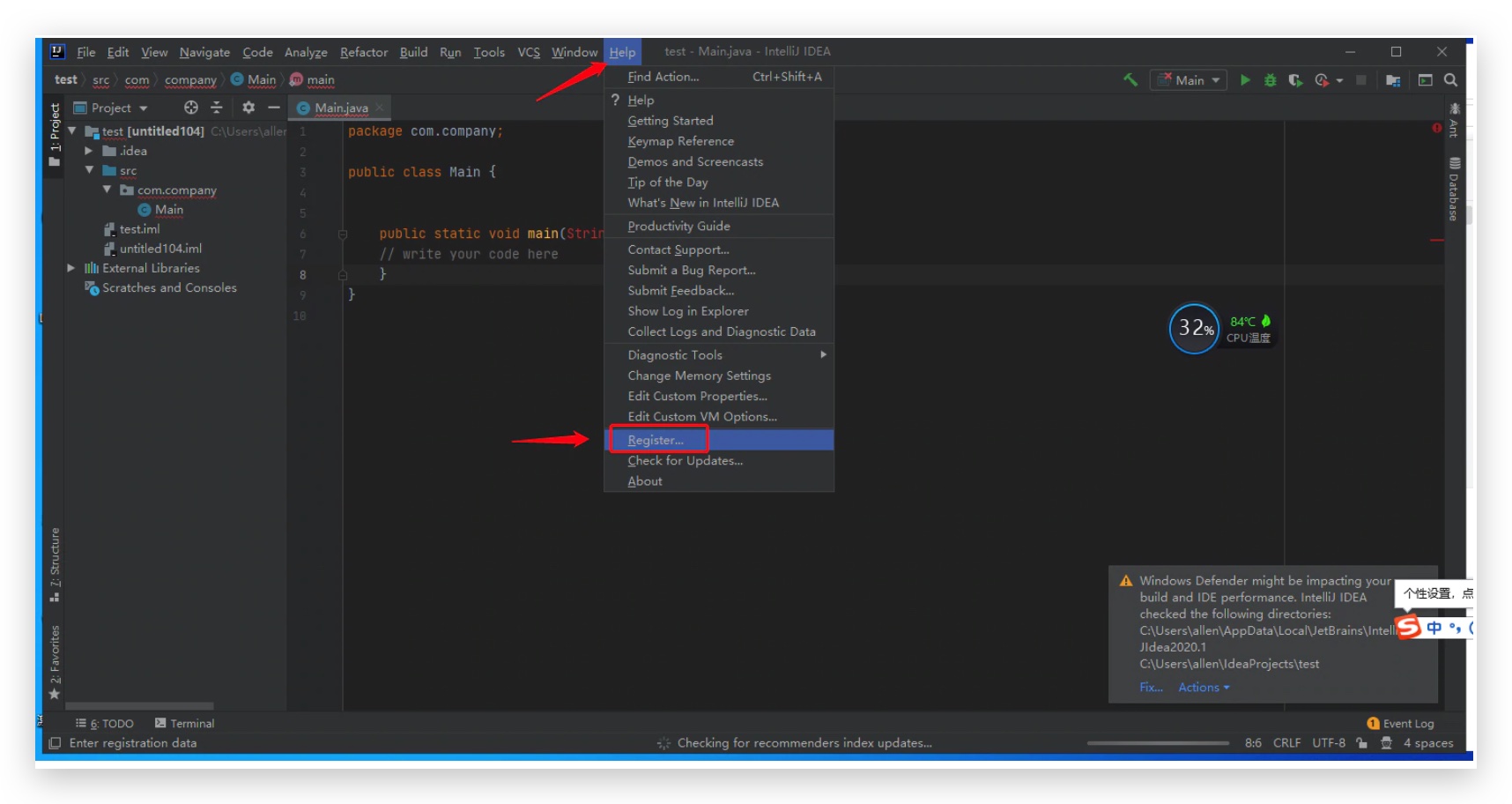Open Actions dropdown in notification
The height and width of the screenshot is (804, 1512).
pyautogui.click(x=1204, y=687)
